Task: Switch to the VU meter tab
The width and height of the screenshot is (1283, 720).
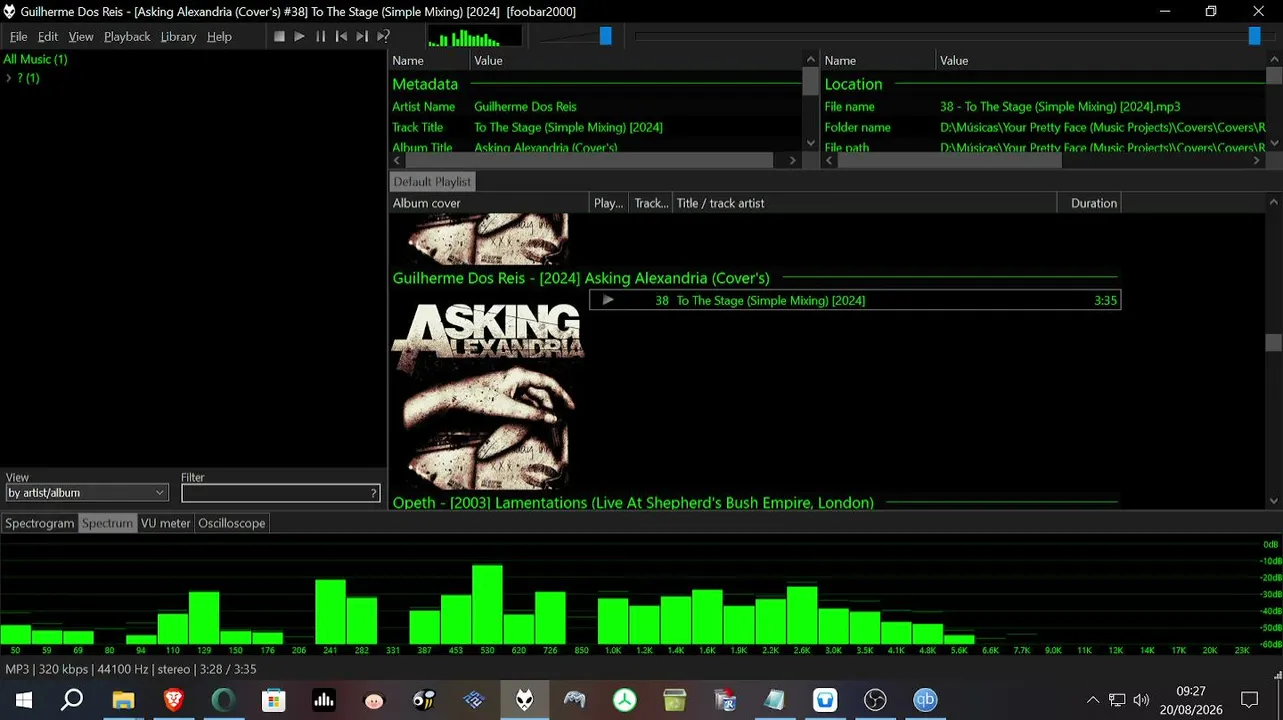Action: 165,523
